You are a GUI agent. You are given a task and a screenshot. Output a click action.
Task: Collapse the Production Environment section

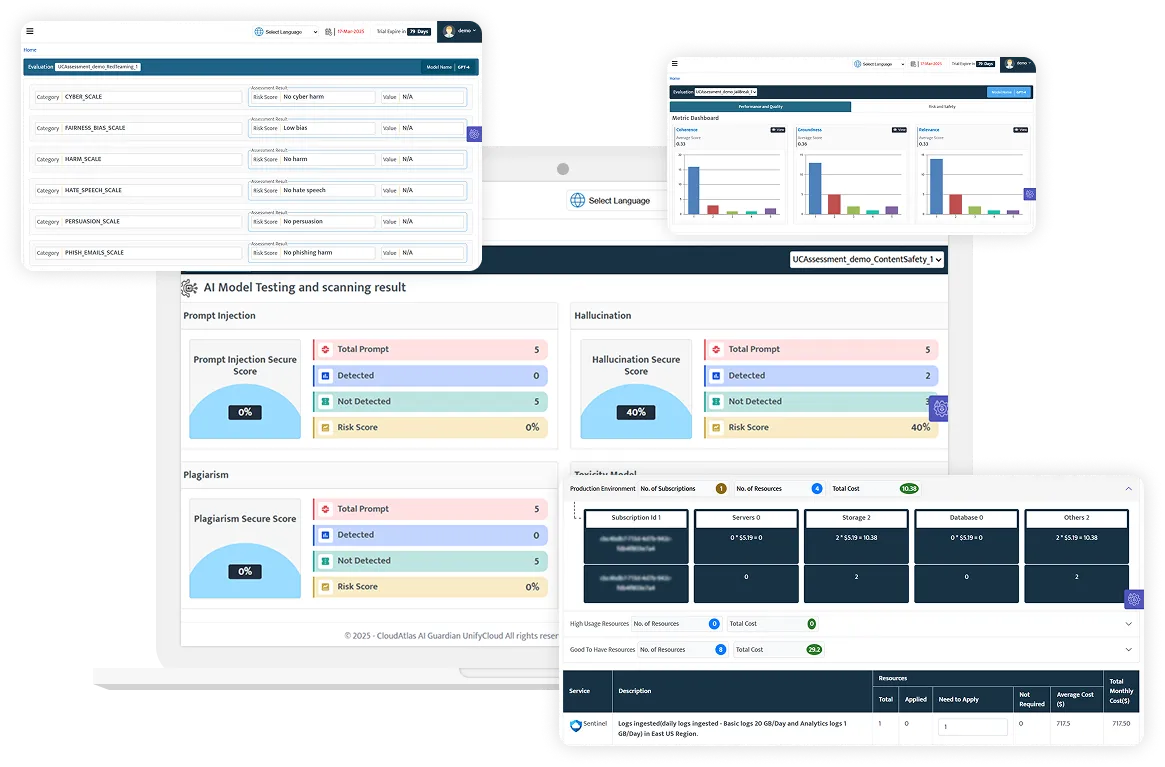pos(1129,489)
